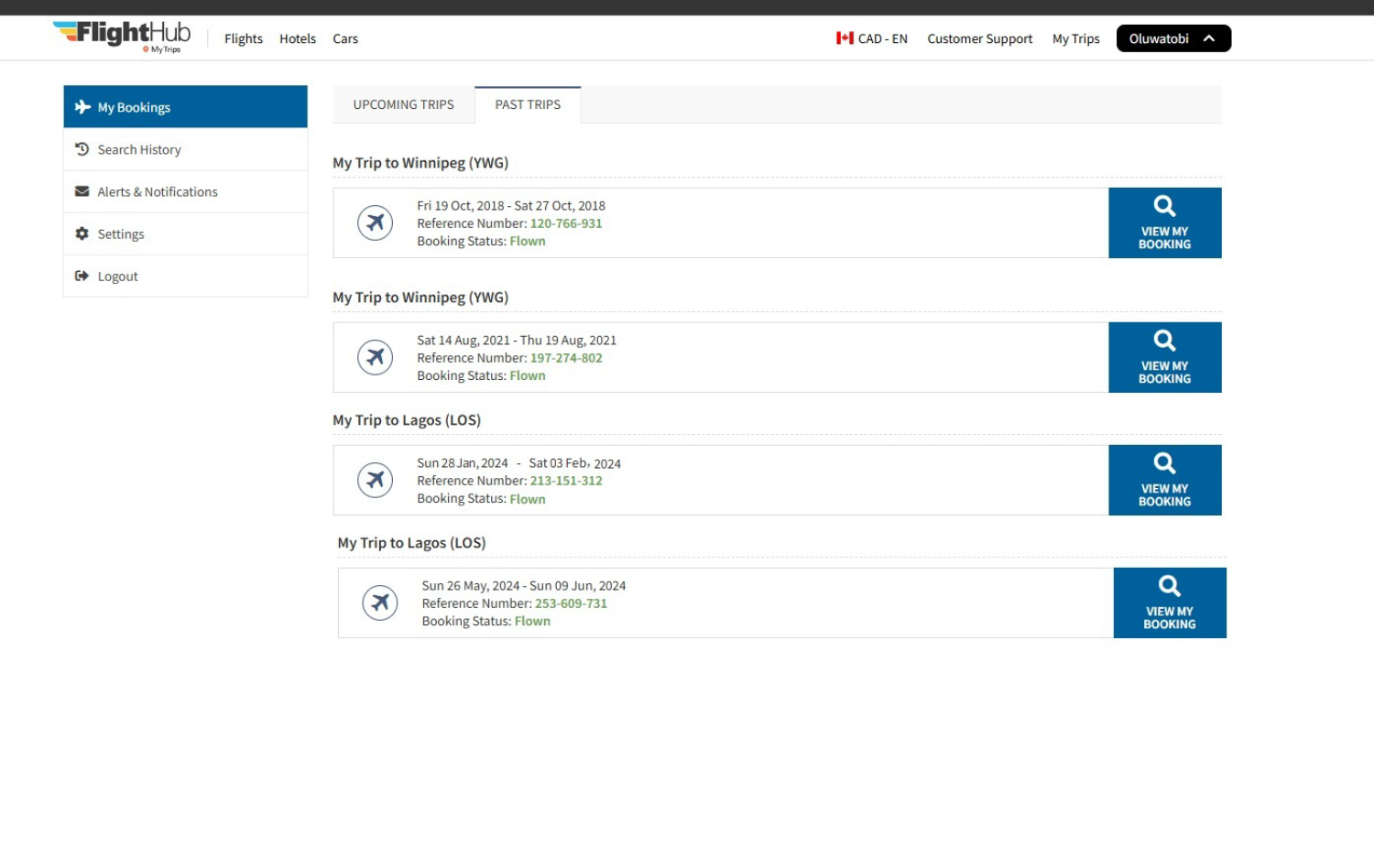View booking for reference 120-766-931
The height and width of the screenshot is (868, 1374).
click(1164, 223)
